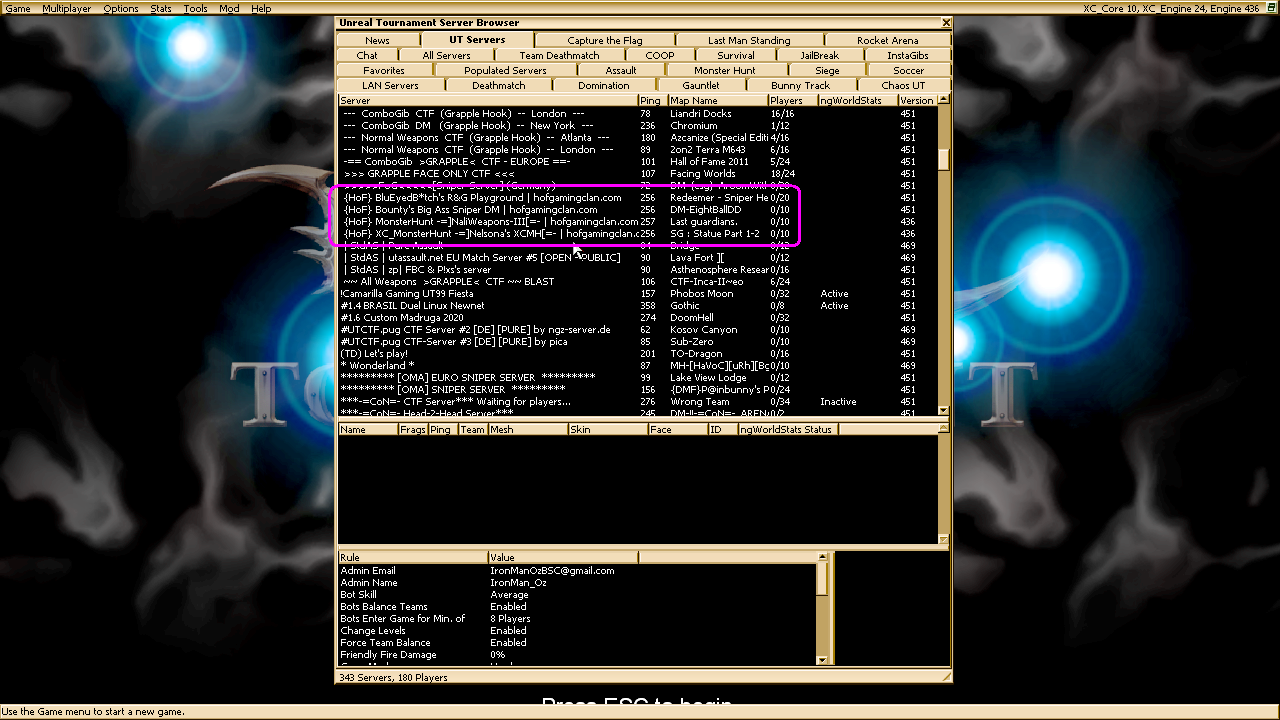Click the ngWorldStats column header
Image resolution: width=1280 pixels, height=720 pixels.
pos(853,100)
